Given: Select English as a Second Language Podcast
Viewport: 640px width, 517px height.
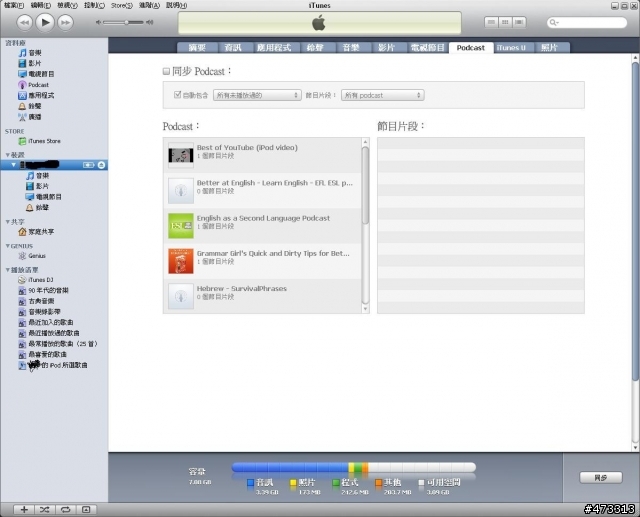Looking at the screenshot, I should (262, 226).
